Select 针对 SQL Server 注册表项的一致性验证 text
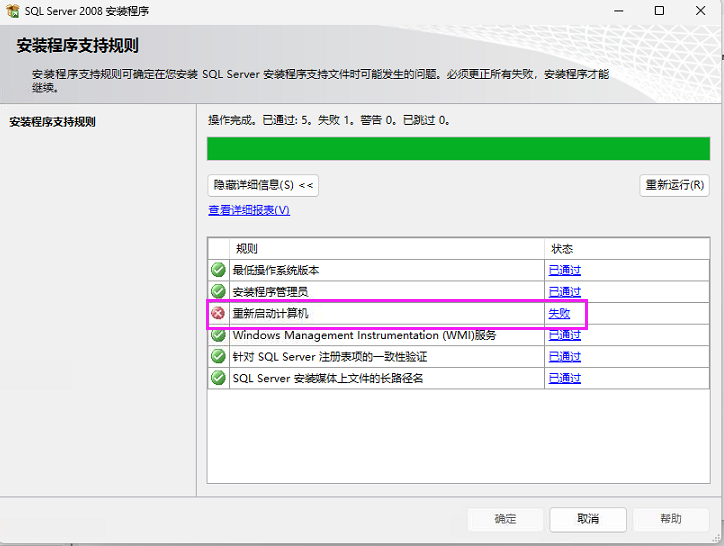724x546 pixels. point(330,357)
